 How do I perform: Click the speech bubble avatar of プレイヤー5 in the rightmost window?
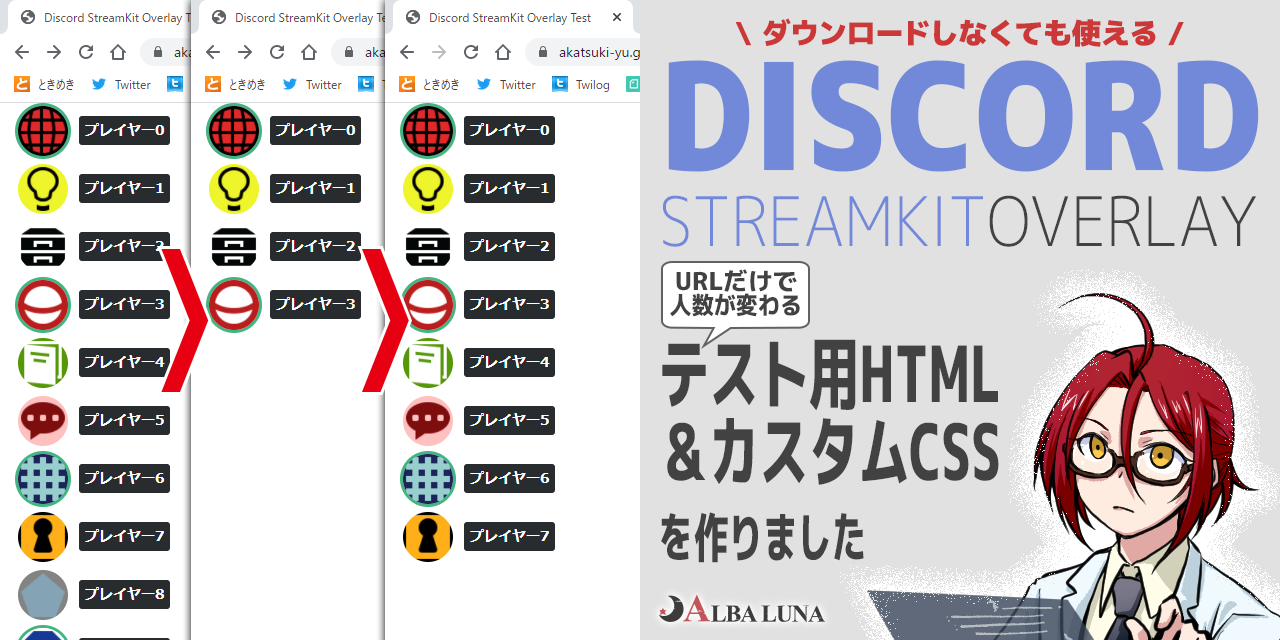428,421
